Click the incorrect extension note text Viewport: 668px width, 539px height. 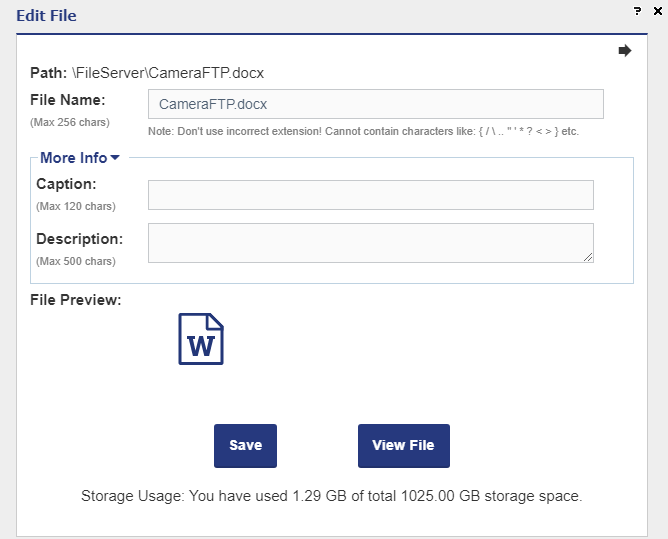(x=363, y=132)
